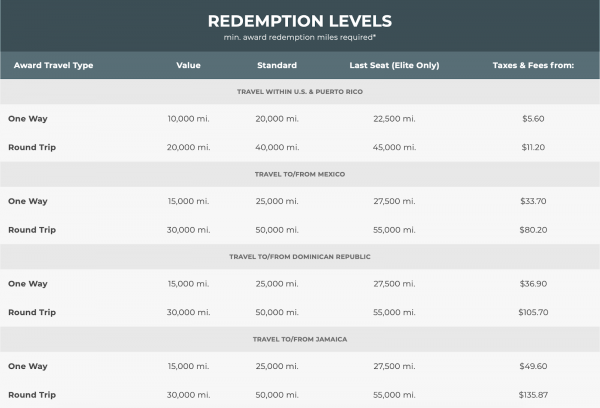600x408 pixels.
Task: Click the $135.87 Jamaica round-trip fee
Action: pos(531,395)
